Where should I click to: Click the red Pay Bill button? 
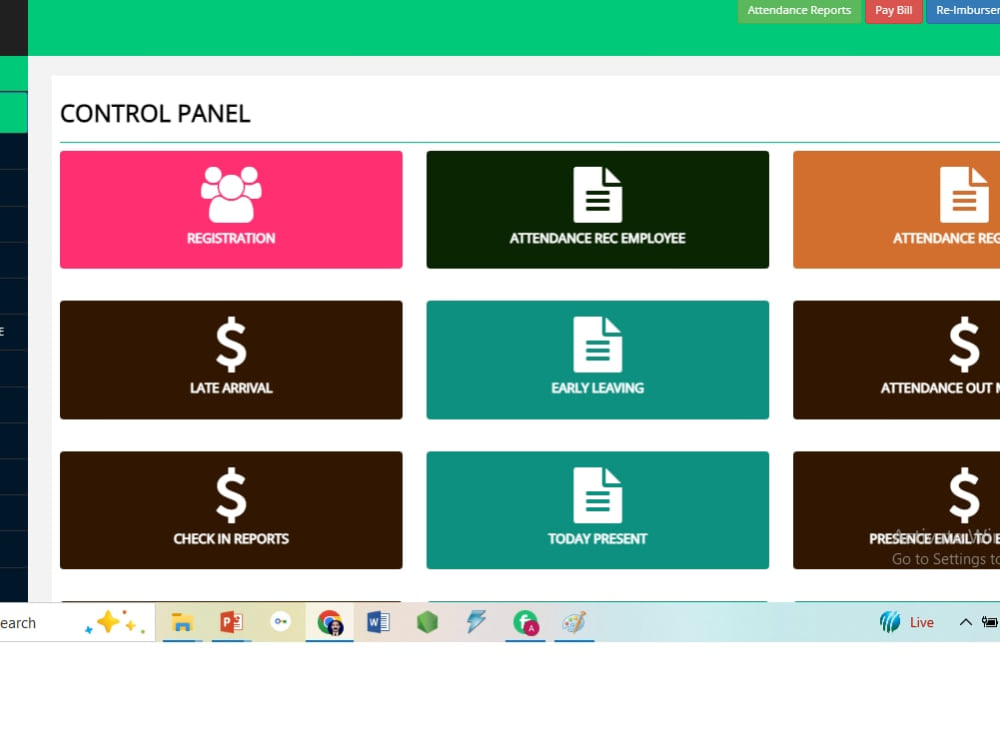tap(893, 11)
